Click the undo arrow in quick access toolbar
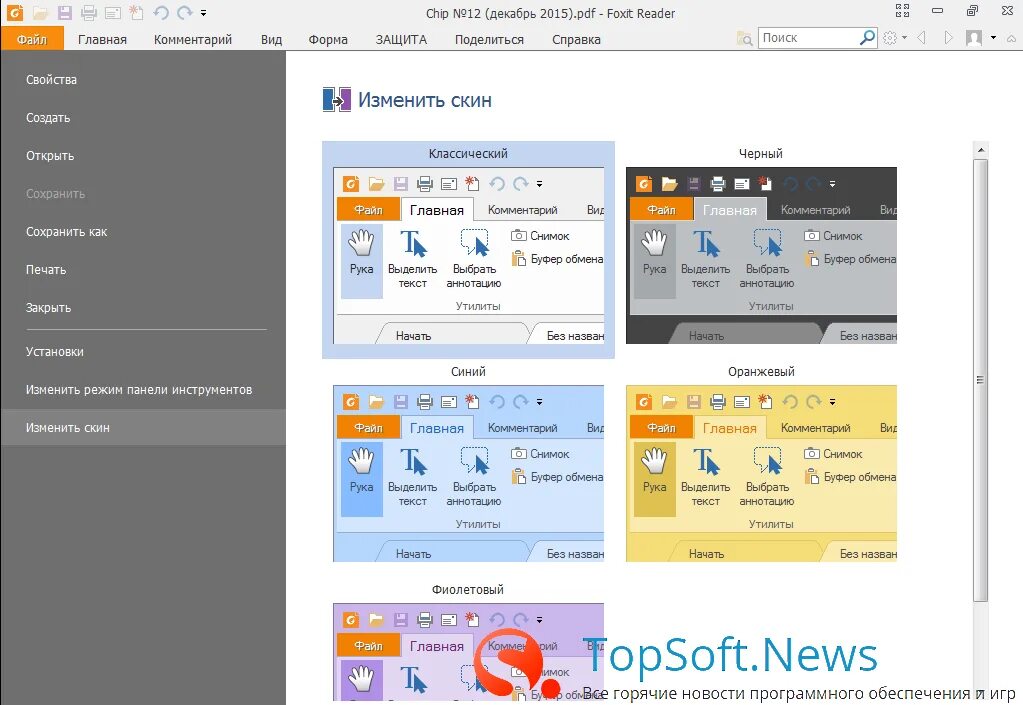 click(160, 12)
